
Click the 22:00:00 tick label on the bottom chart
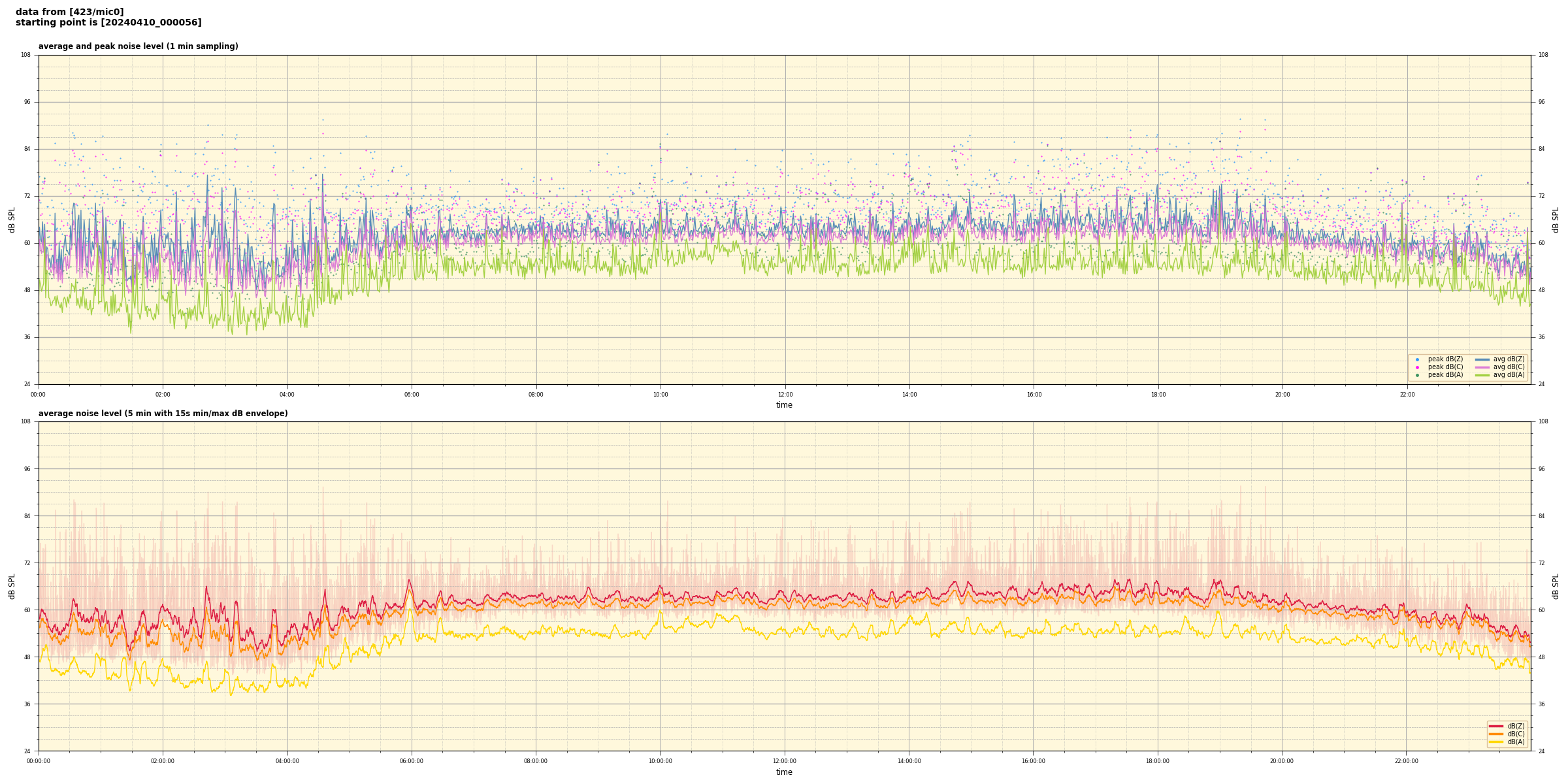(x=1407, y=761)
